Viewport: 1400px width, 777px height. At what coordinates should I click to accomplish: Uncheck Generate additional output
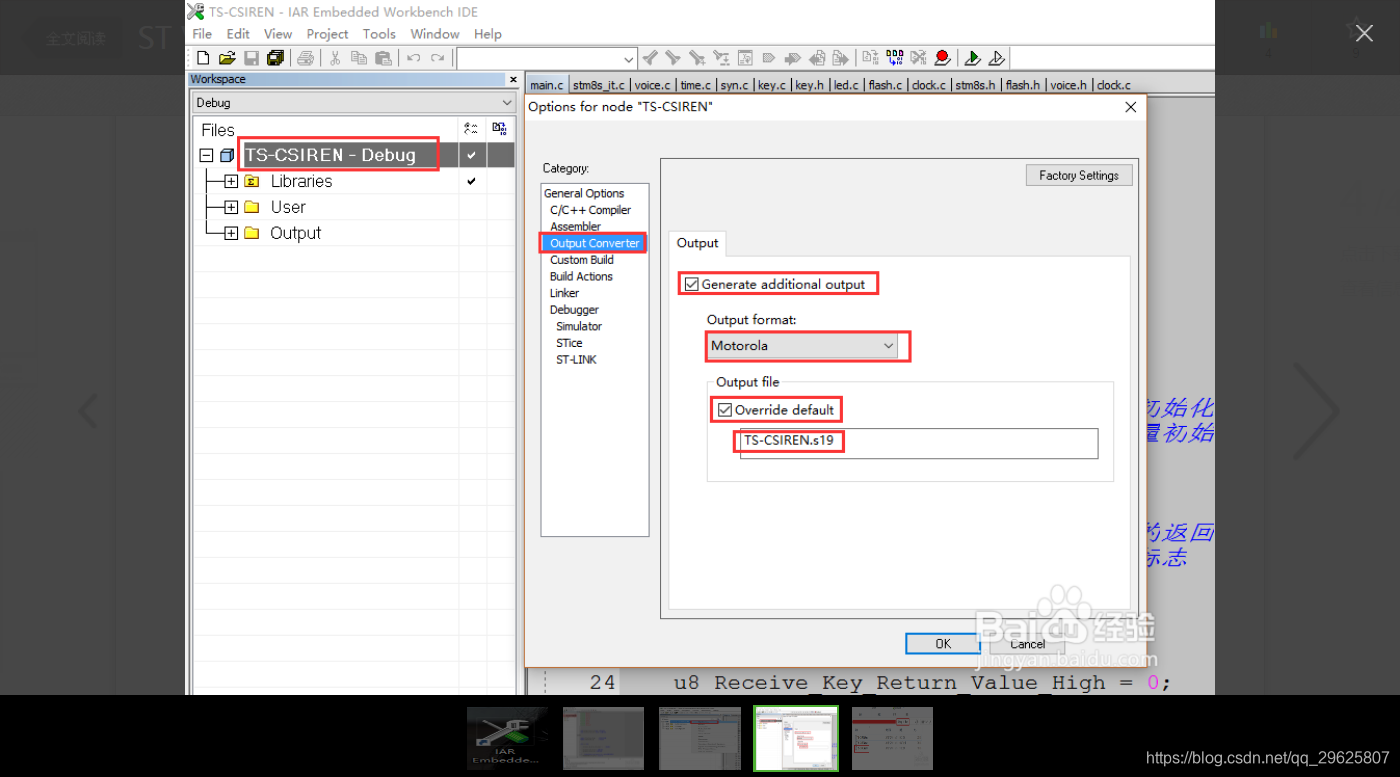tap(692, 284)
